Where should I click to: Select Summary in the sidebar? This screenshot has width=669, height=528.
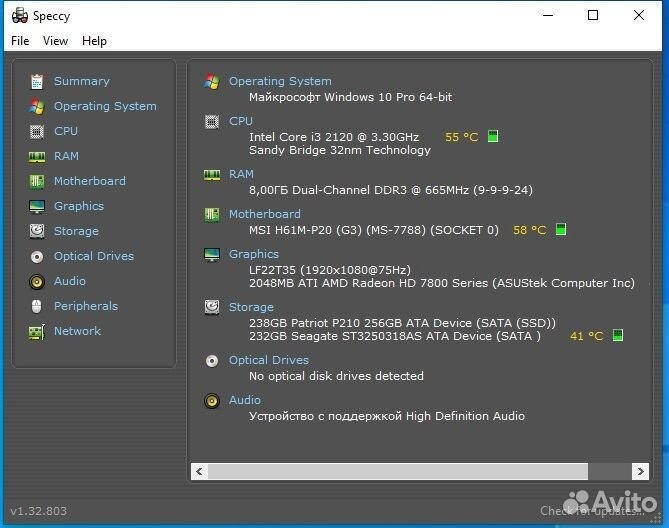(x=81, y=81)
